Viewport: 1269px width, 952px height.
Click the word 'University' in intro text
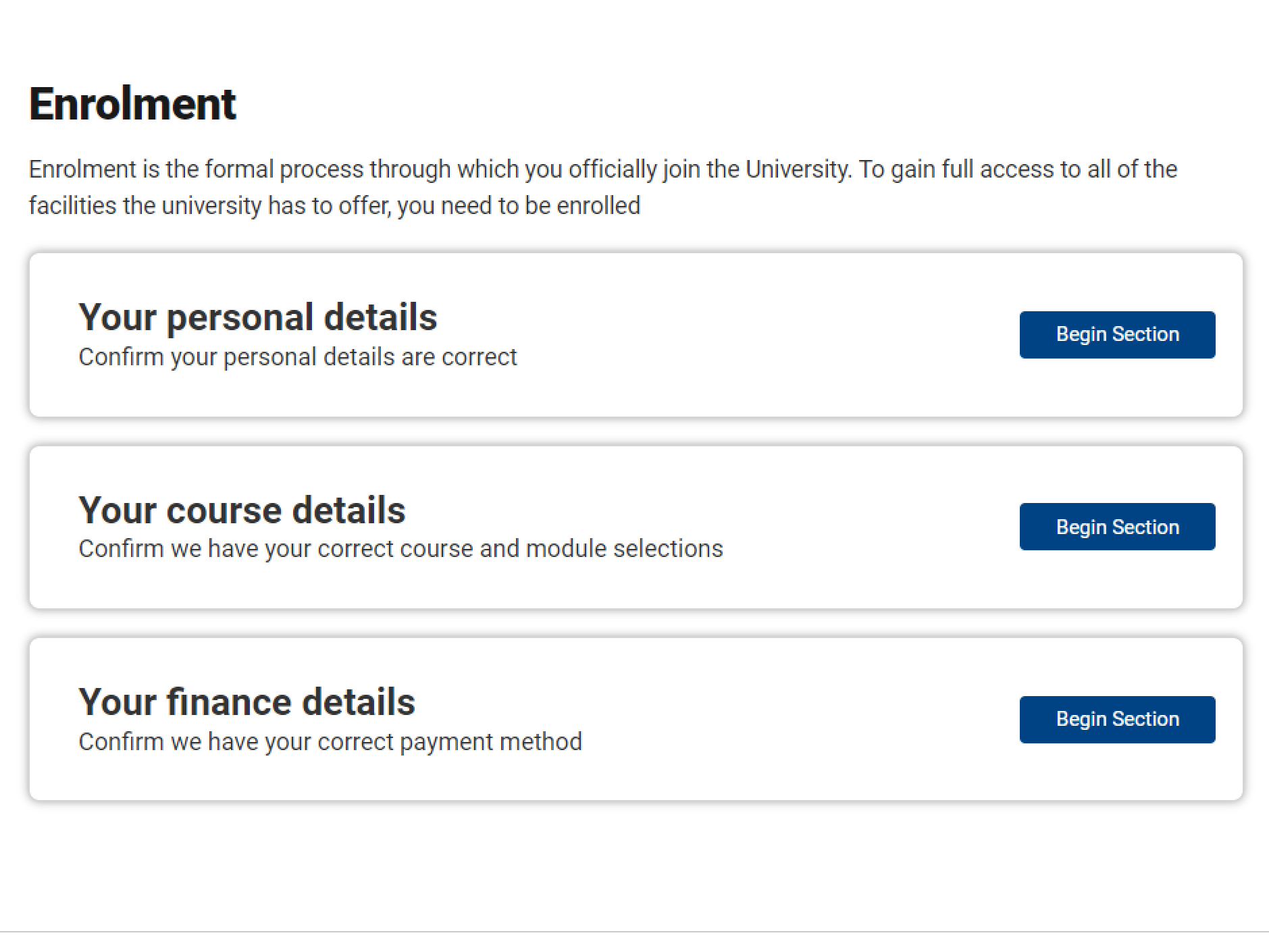[797, 169]
